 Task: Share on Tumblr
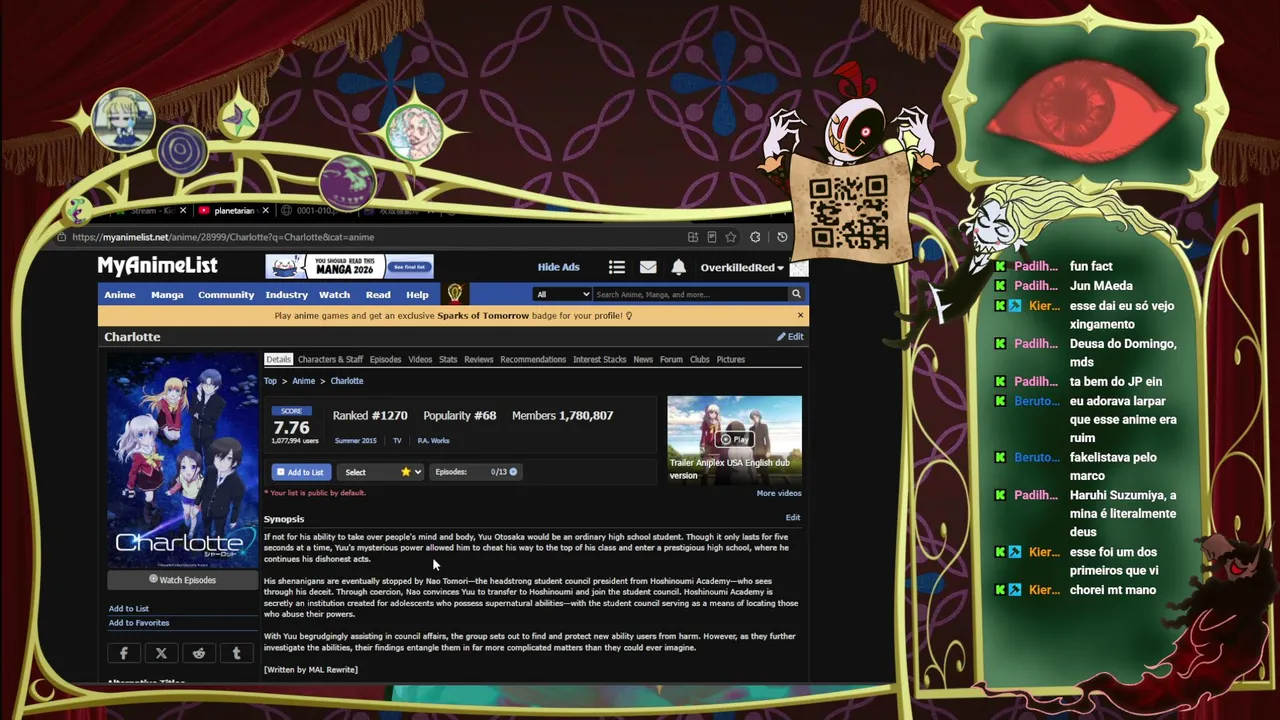[x=236, y=653]
